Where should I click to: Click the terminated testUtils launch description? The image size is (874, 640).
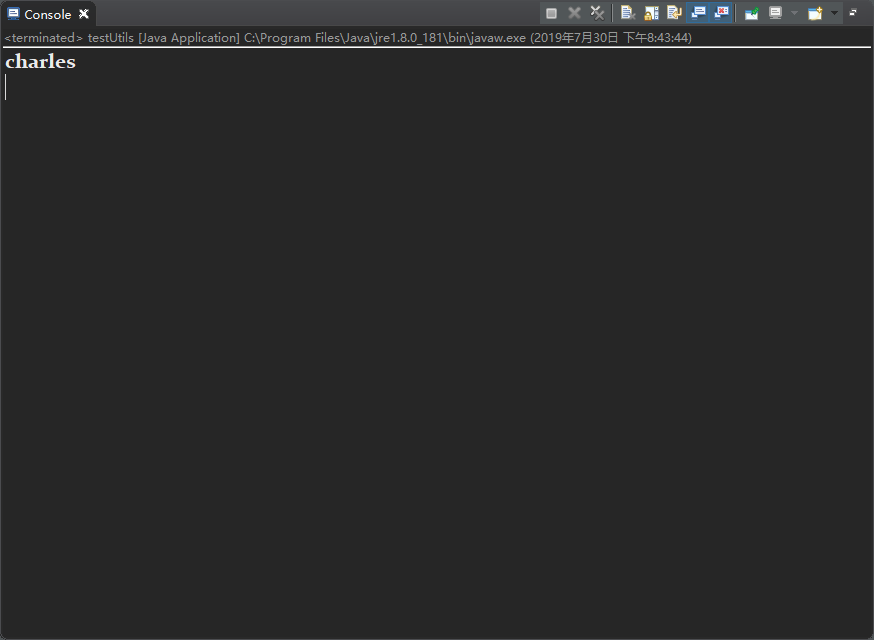click(x=348, y=38)
